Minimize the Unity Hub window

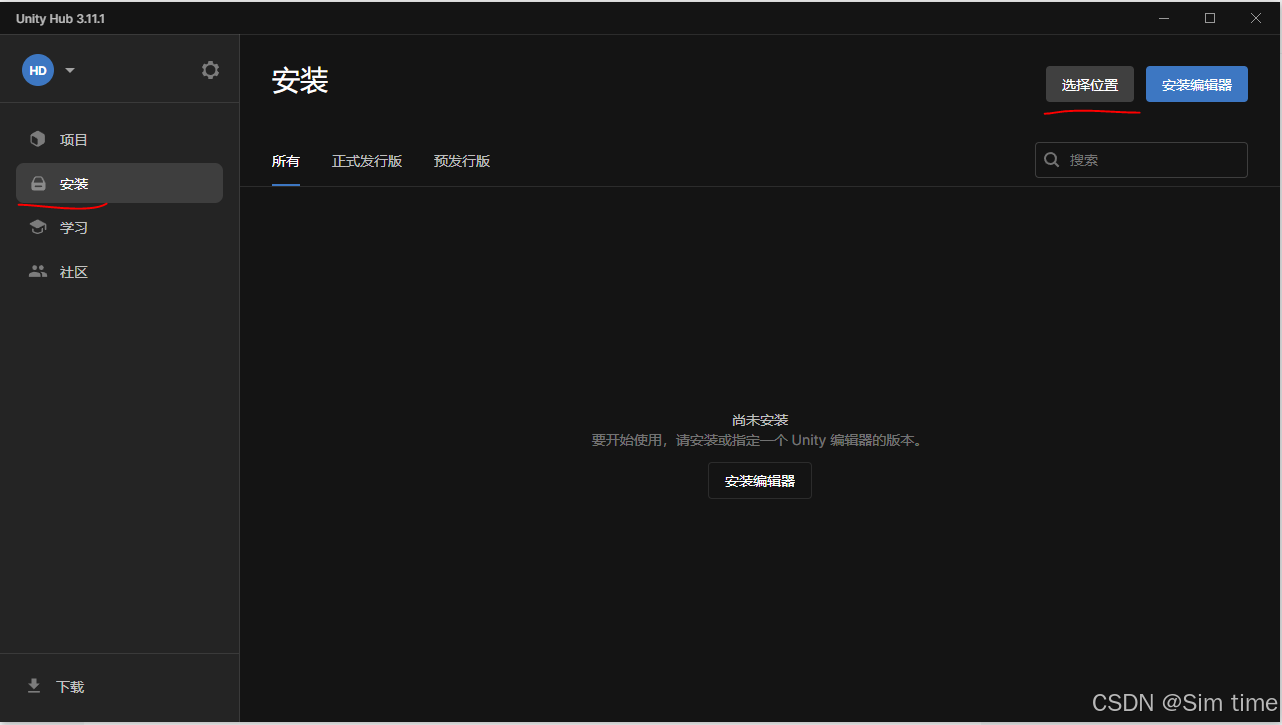click(x=1163, y=18)
